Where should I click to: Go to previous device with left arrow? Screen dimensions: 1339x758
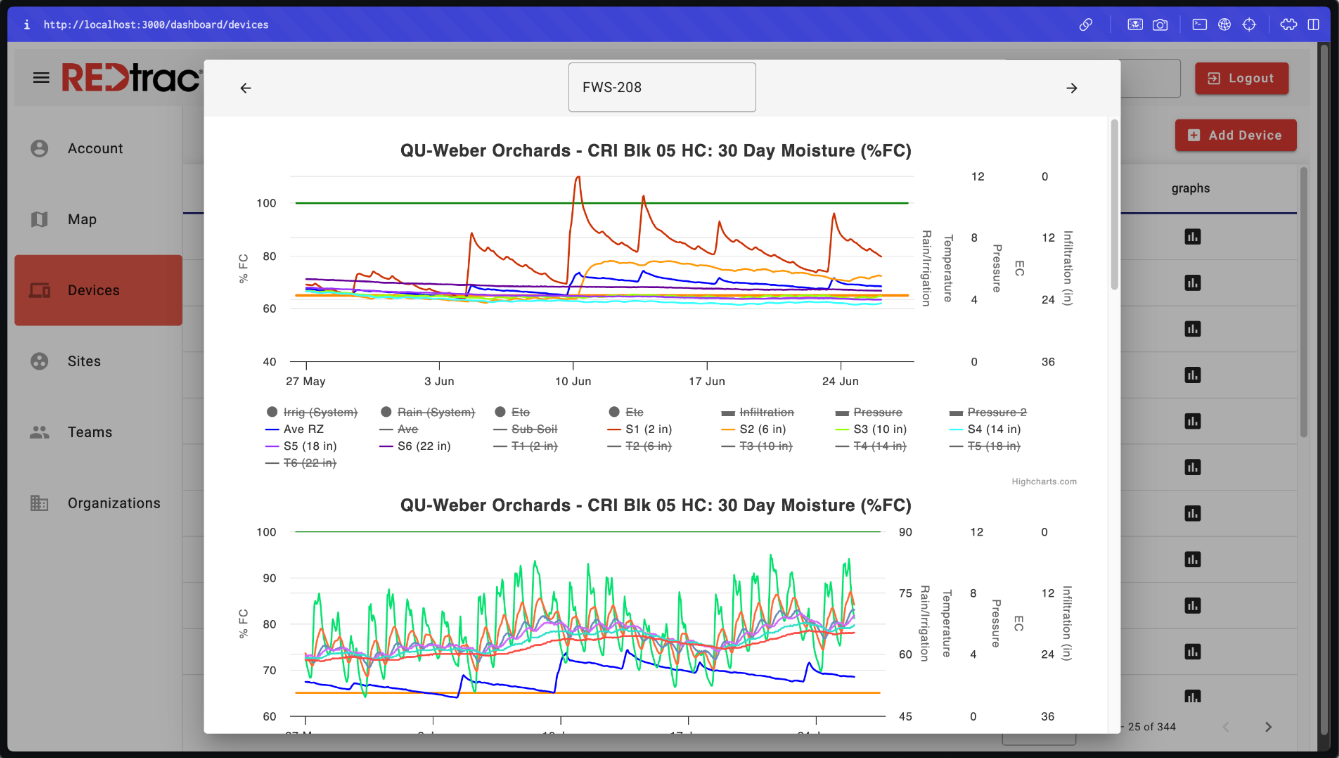[246, 88]
